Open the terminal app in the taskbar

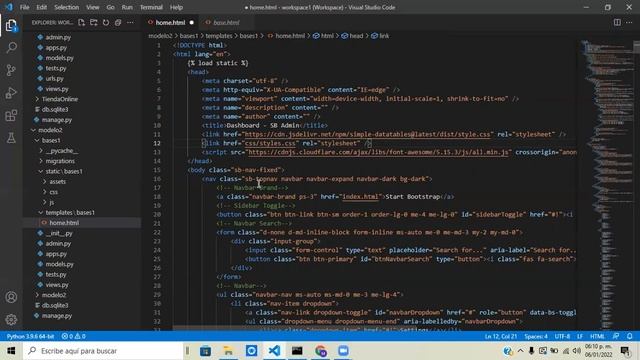point(297,351)
